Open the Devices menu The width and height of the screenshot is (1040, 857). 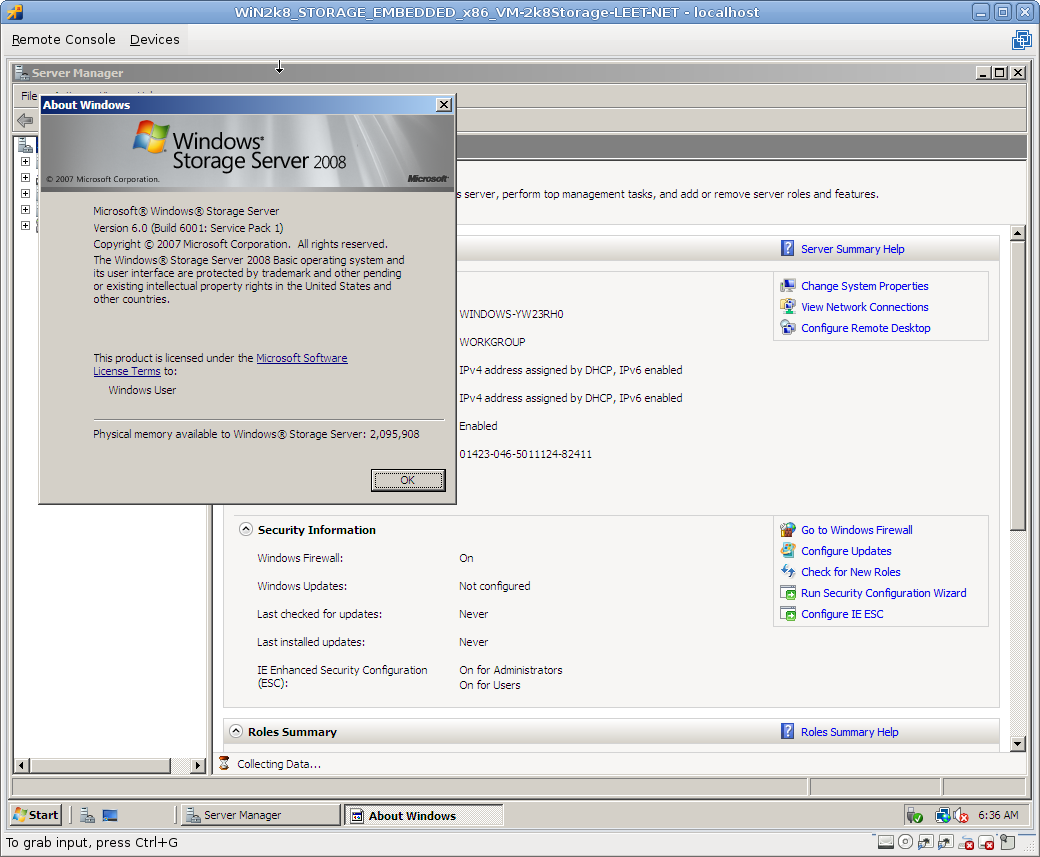click(x=154, y=40)
